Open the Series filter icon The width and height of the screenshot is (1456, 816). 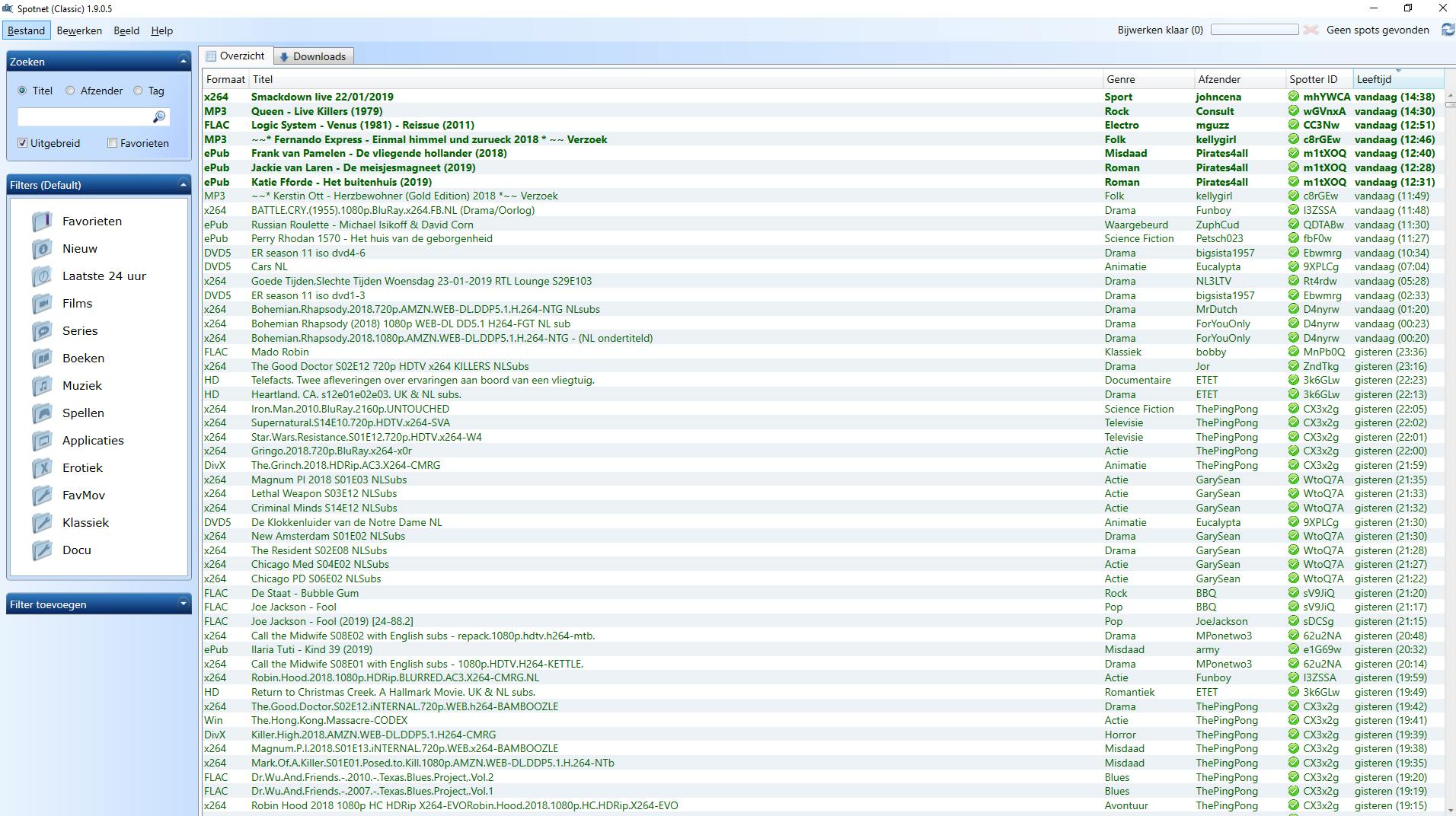43,331
